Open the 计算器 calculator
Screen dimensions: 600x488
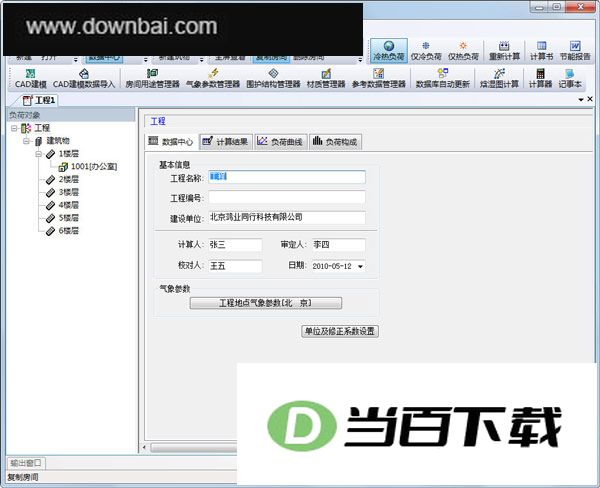coord(540,78)
